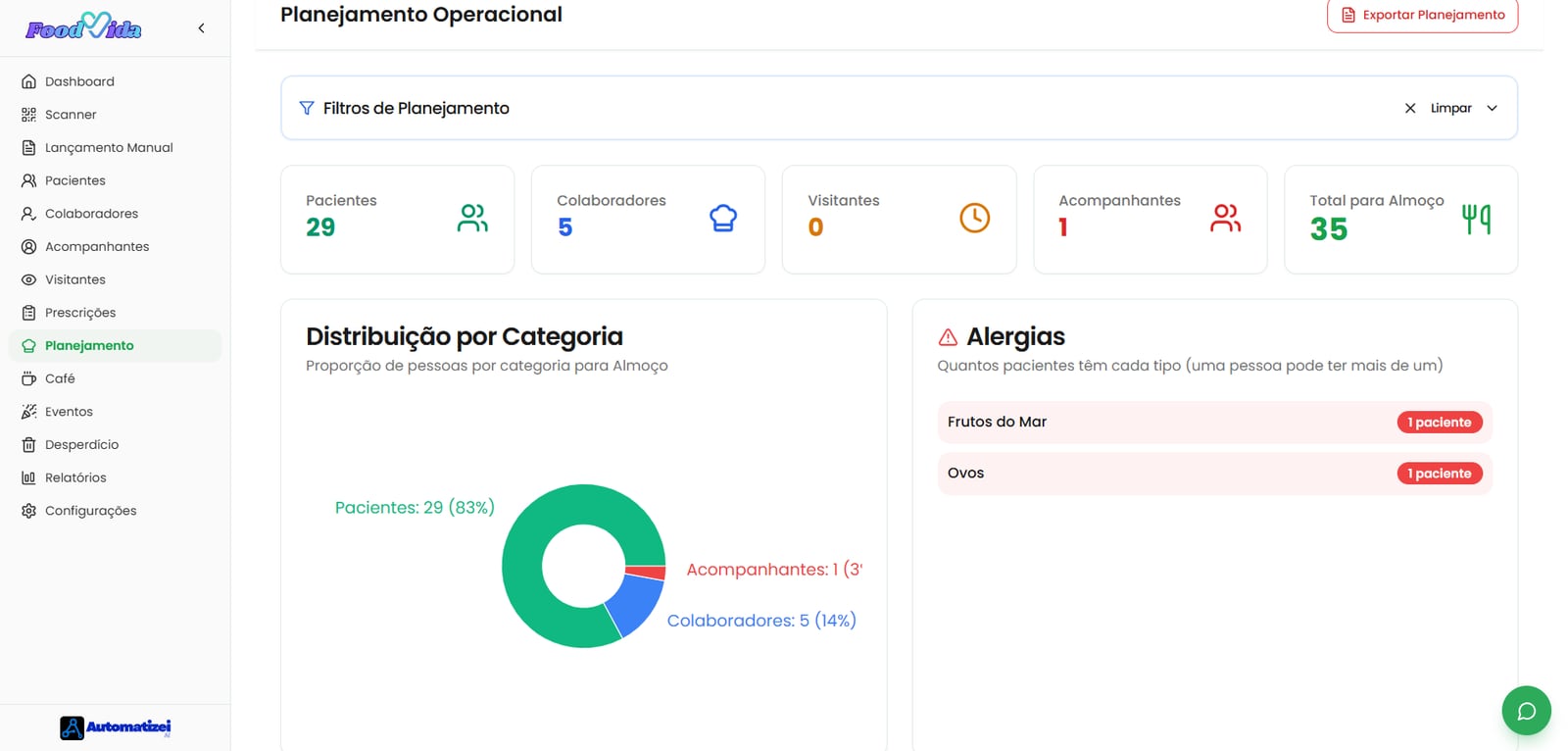Collapse the sidebar with the chevron arrow

pyautogui.click(x=201, y=28)
